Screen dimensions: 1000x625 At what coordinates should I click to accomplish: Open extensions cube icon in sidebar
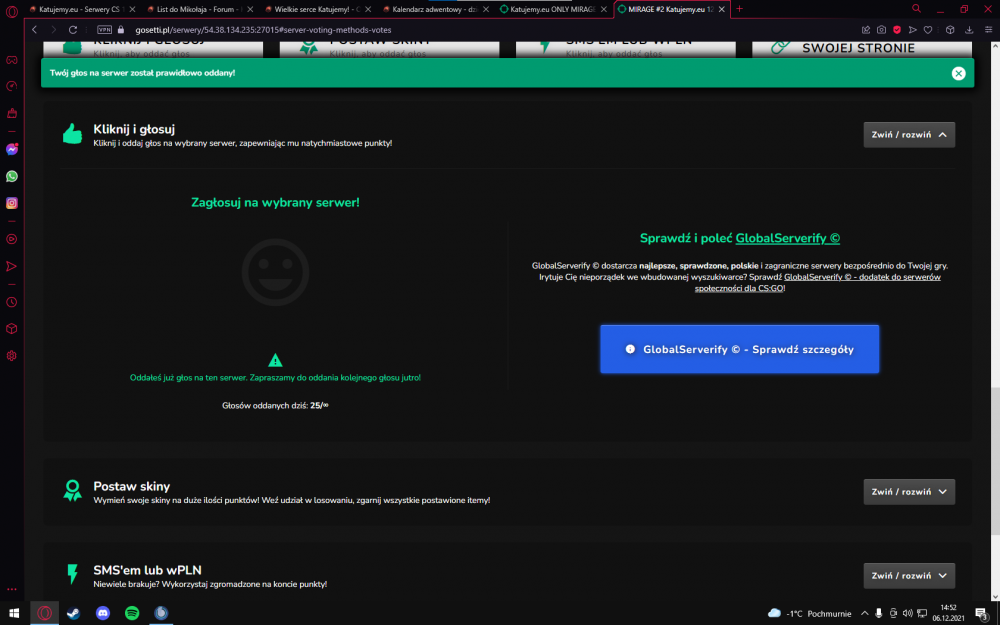pos(11,329)
